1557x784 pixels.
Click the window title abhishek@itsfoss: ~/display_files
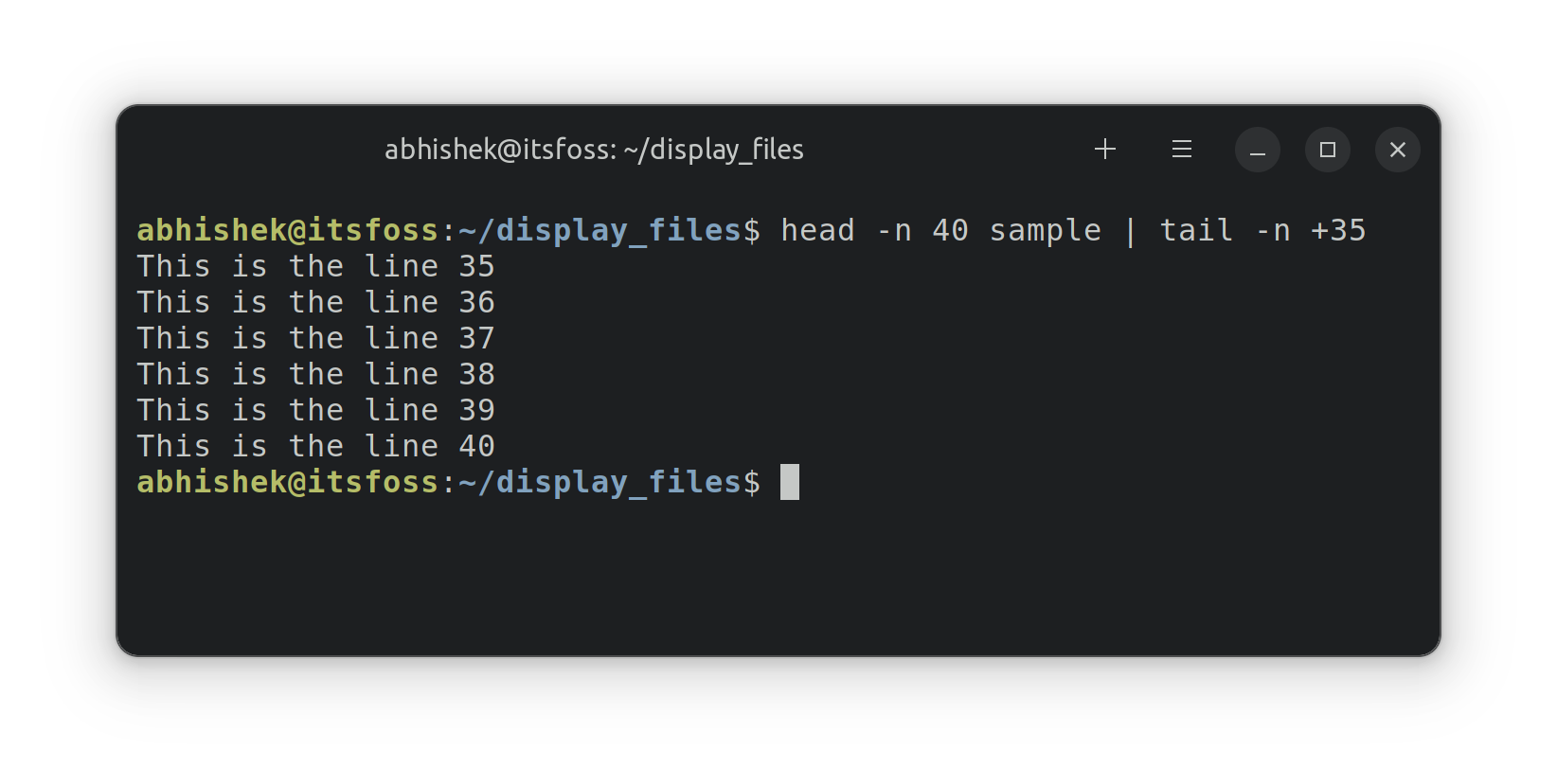point(594,149)
